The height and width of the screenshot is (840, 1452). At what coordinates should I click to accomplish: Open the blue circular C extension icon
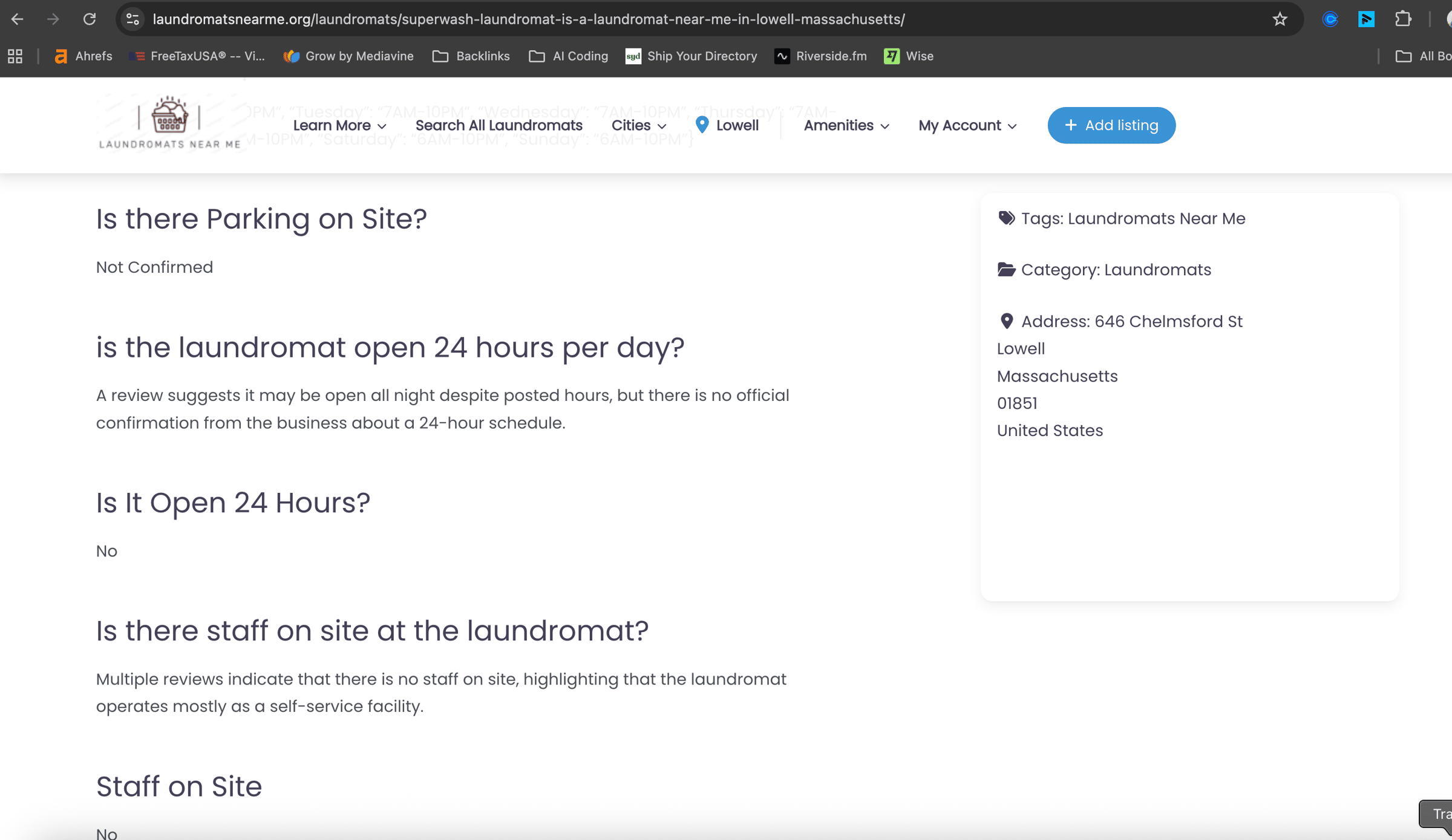pyautogui.click(x=1330, y=19)
